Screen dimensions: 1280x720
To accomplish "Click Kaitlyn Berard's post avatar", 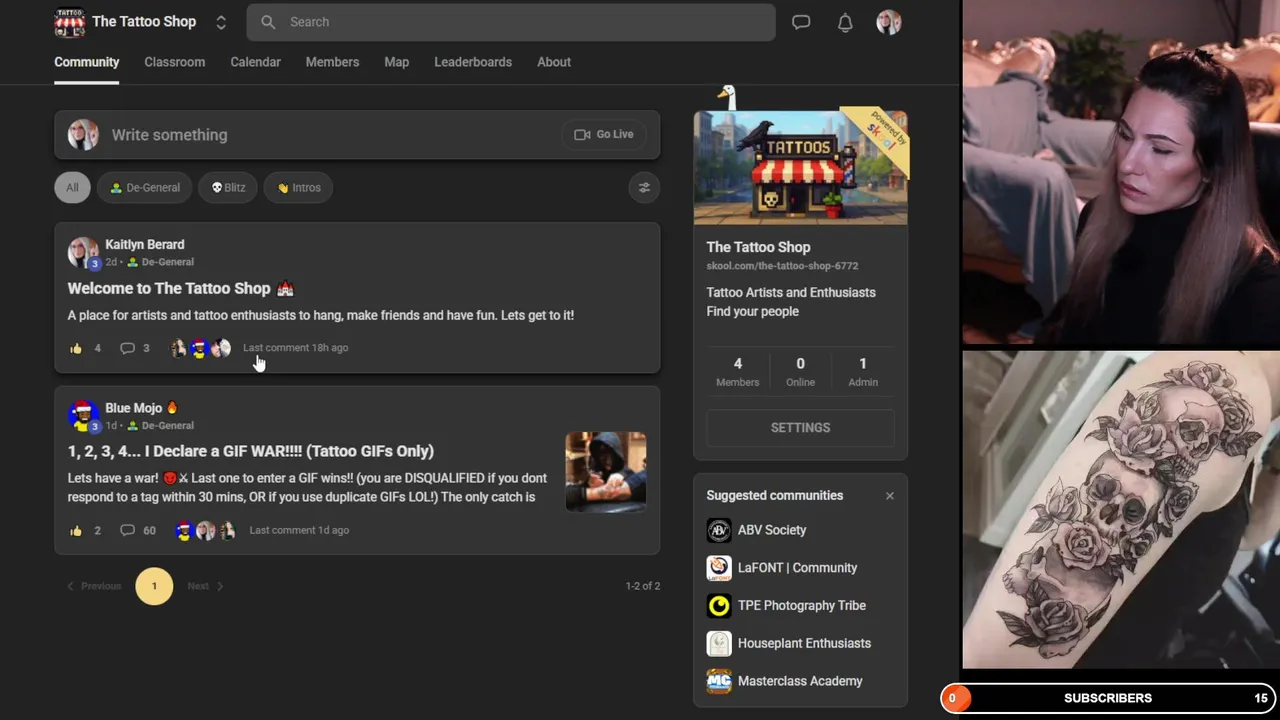I will coord(83,252).
